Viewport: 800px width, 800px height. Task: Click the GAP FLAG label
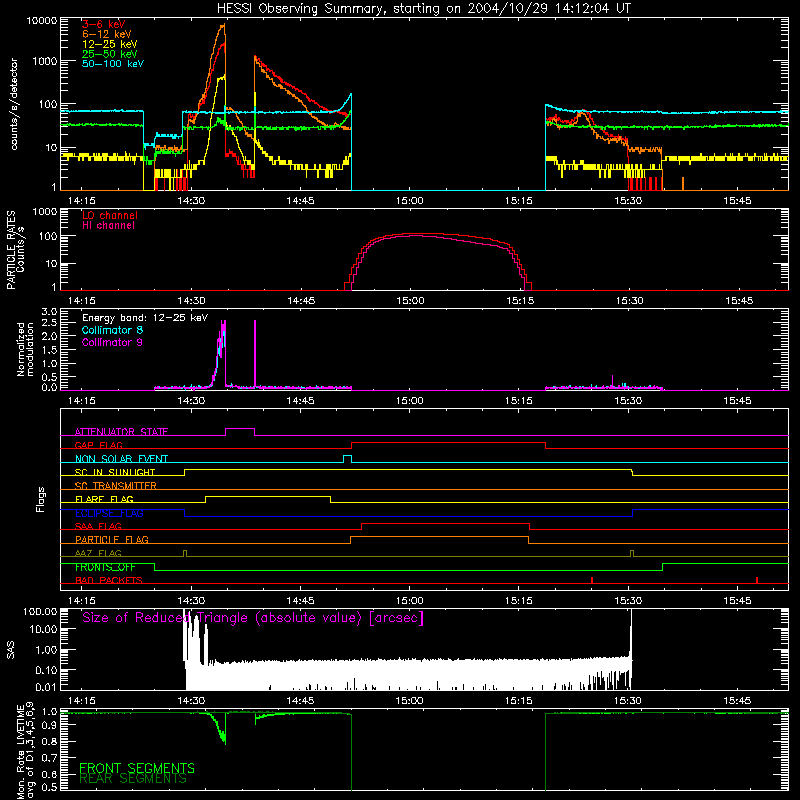point(98,445)
